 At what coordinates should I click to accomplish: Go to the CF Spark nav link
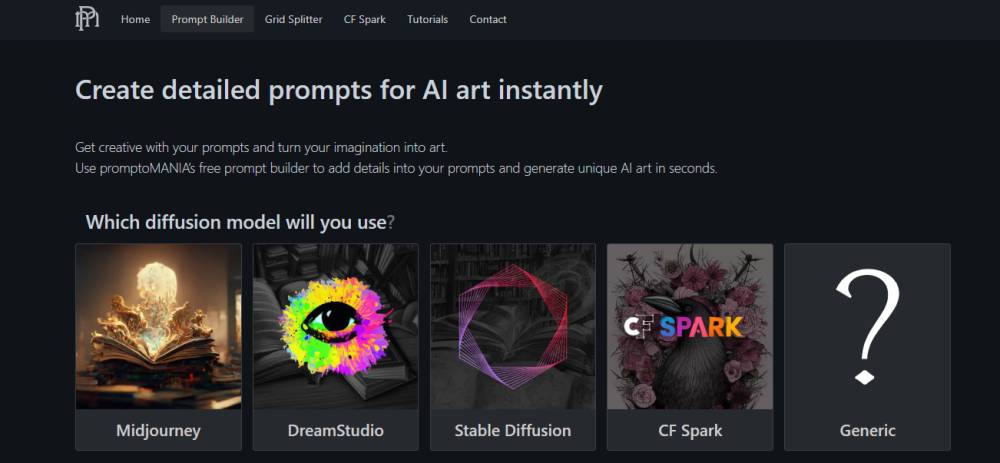pyautogui.click(x=365, y=19)
